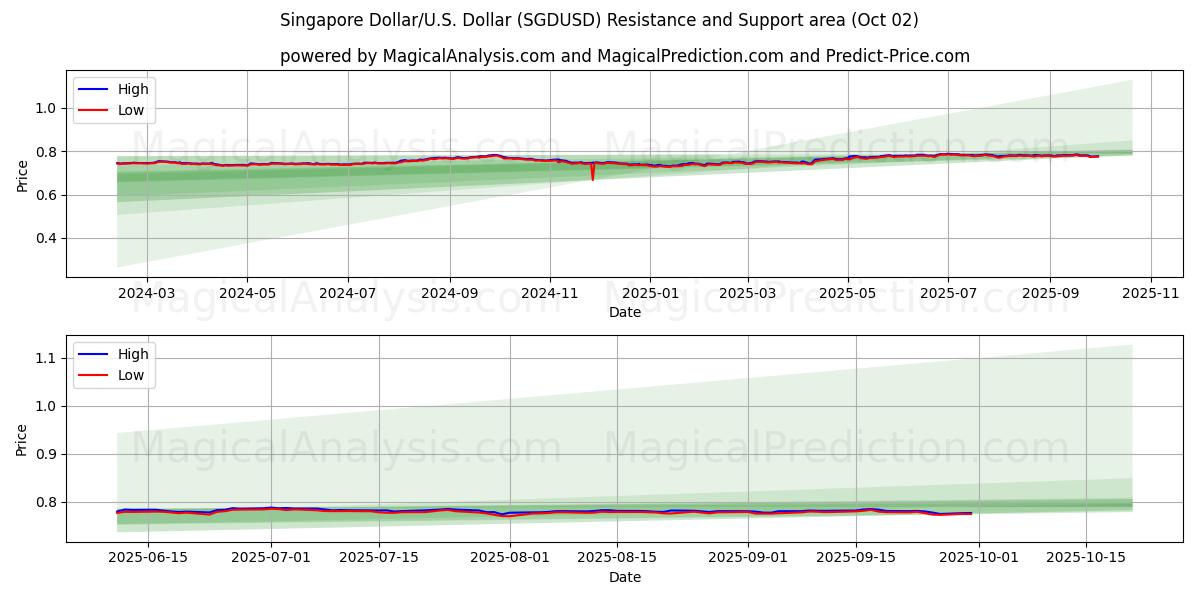Click the red Low line swatch in lower legend
Image resolution: width=1200 pixels, height=600 pixels.
[93, 375]
